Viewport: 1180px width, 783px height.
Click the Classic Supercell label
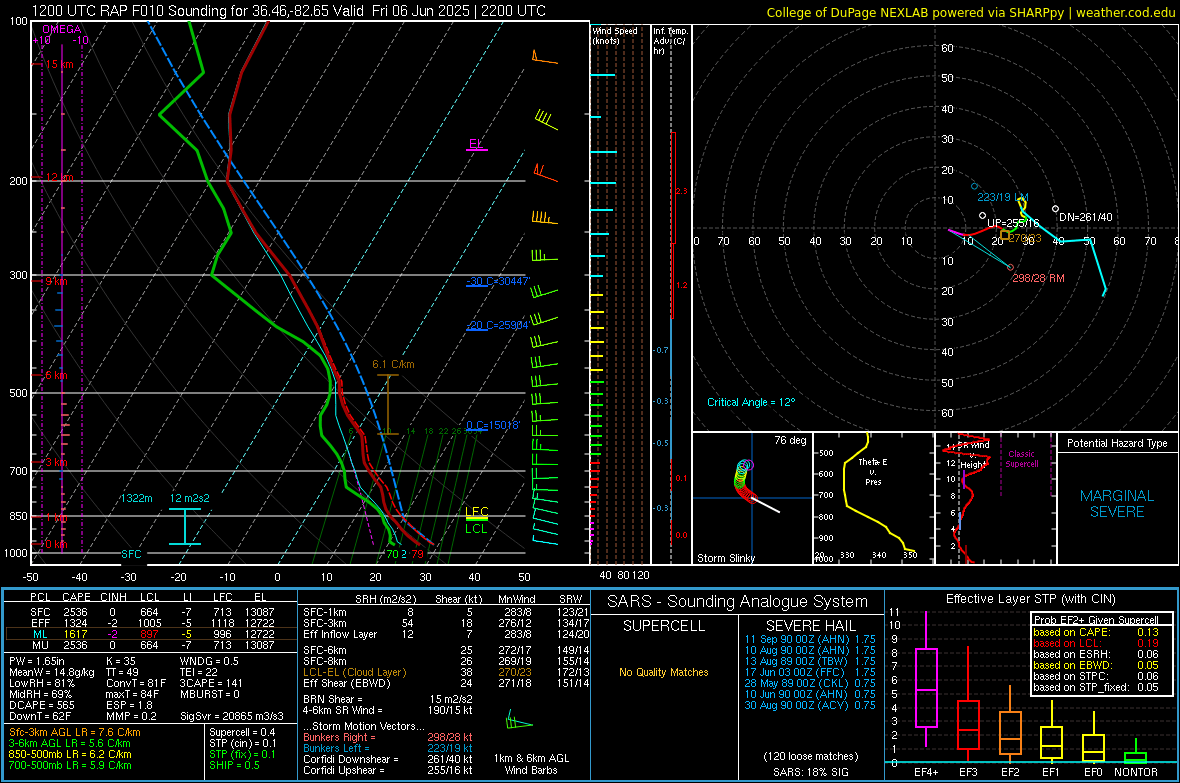pos(1021,459)
